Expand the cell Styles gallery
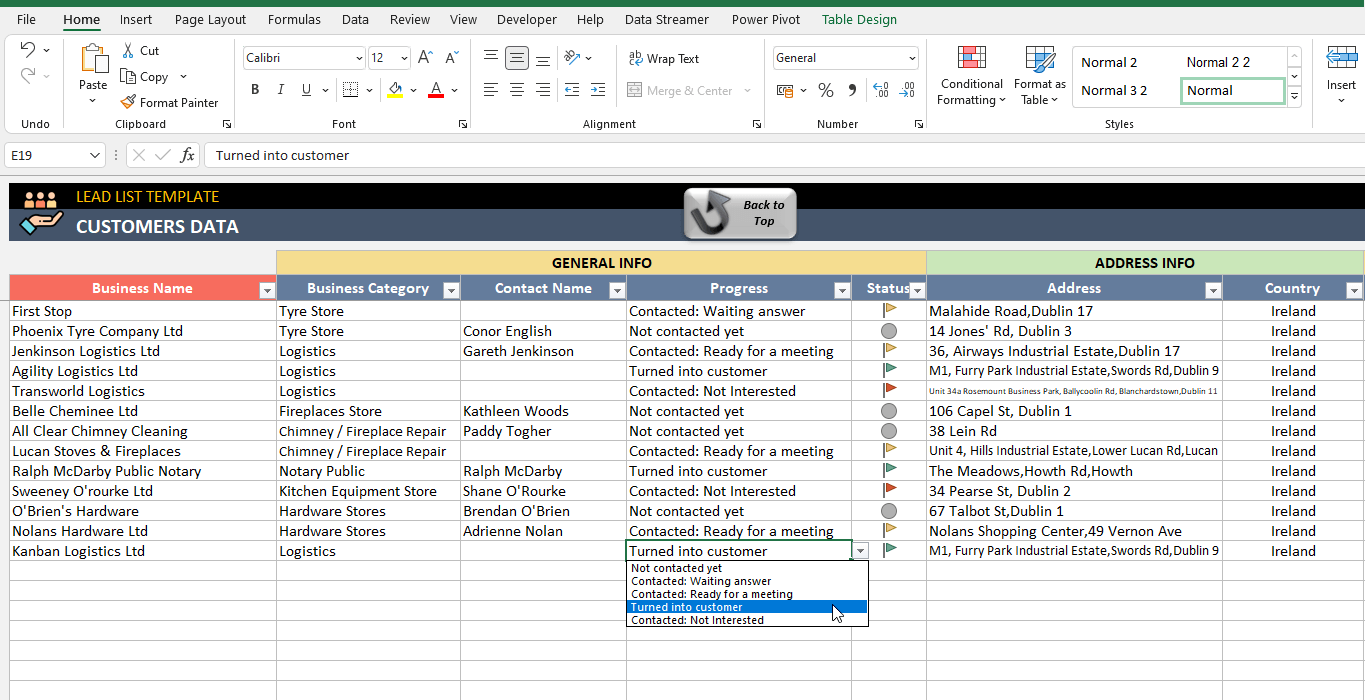This screenshot has height=700, width=1365. 1294,97
